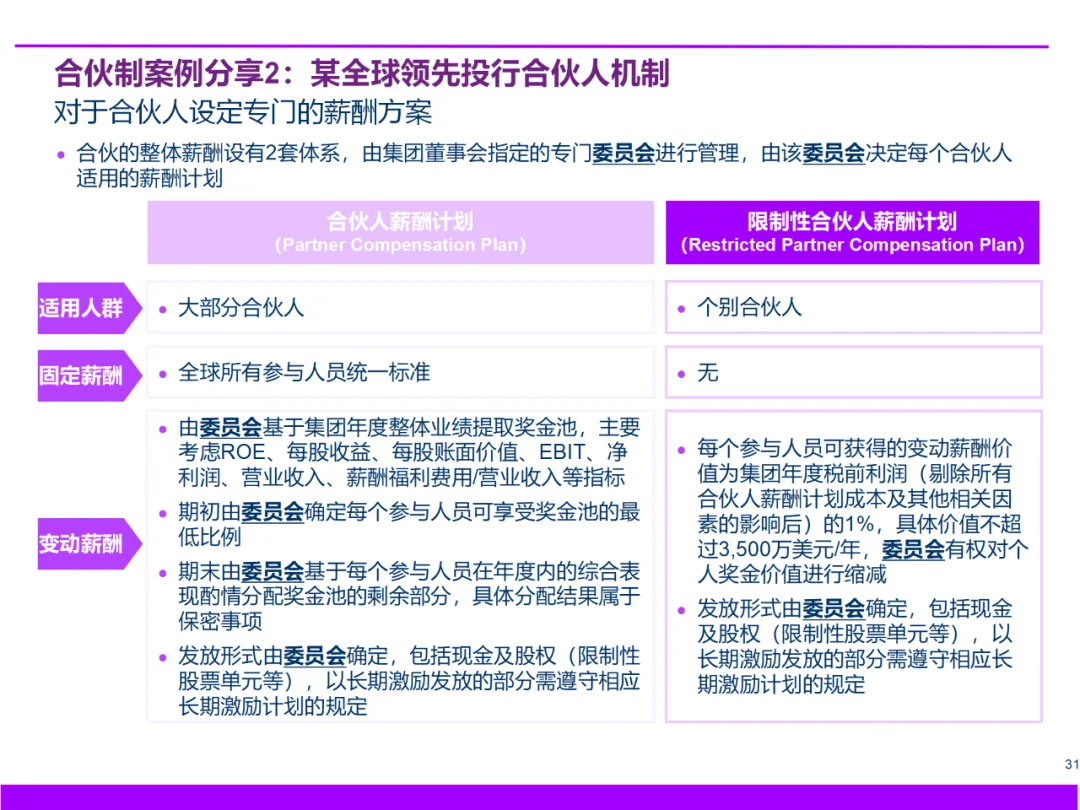Screen dimensions: 1080x810
Task: Click the subtitle 对于合伙人设定专门的薪酬方案
Action: click(243, 112)
